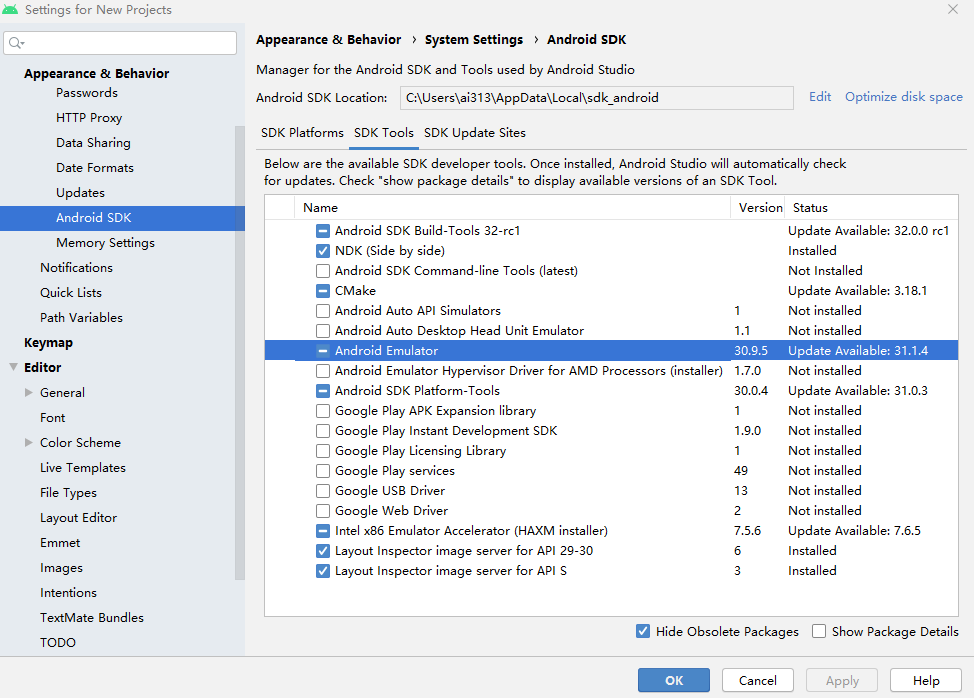Switch to SDK Platforms tab
Screen dimensions: 974x698
pos(302,133)
